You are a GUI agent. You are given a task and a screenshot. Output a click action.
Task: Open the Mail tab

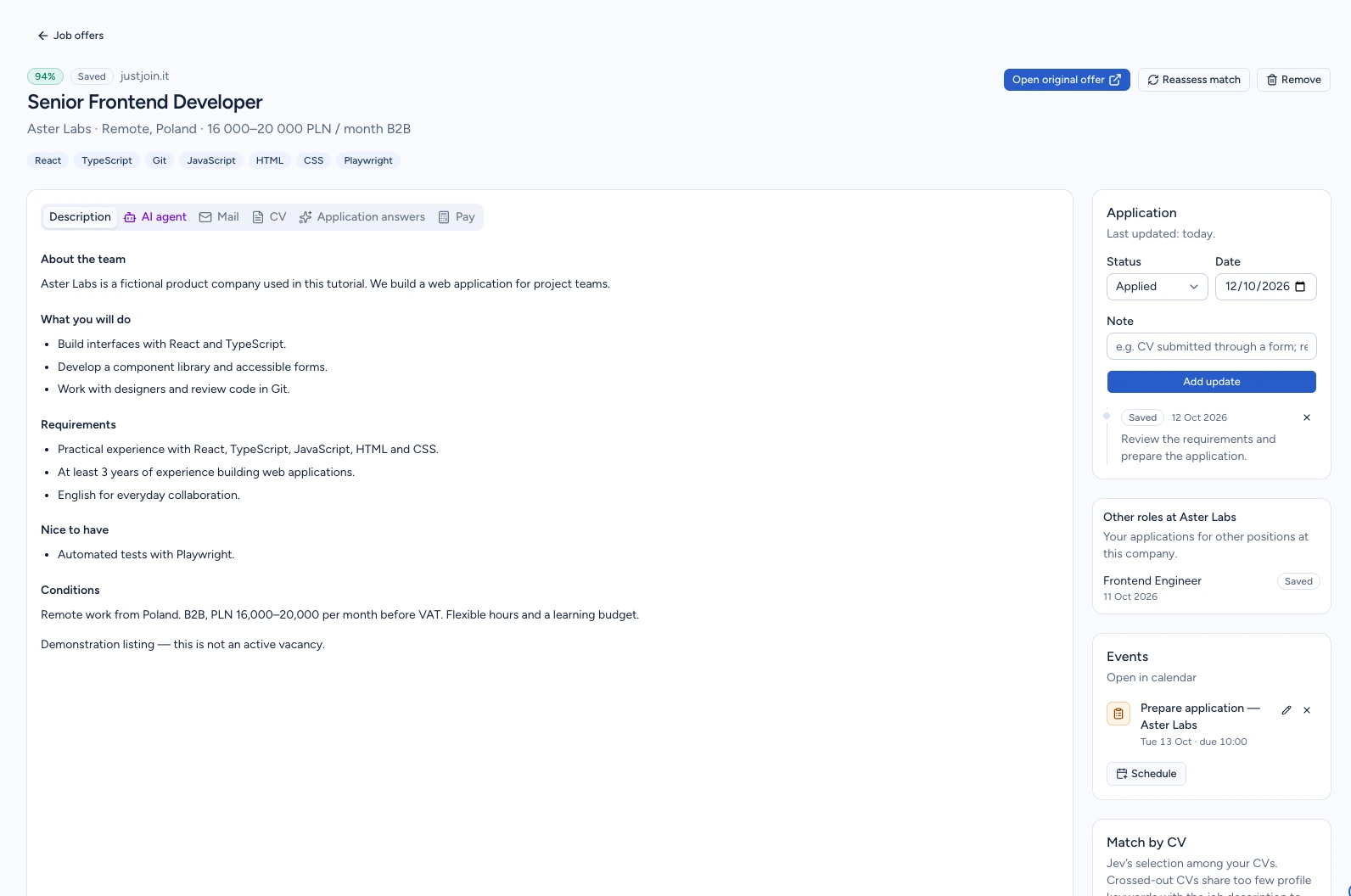point(219,217)
